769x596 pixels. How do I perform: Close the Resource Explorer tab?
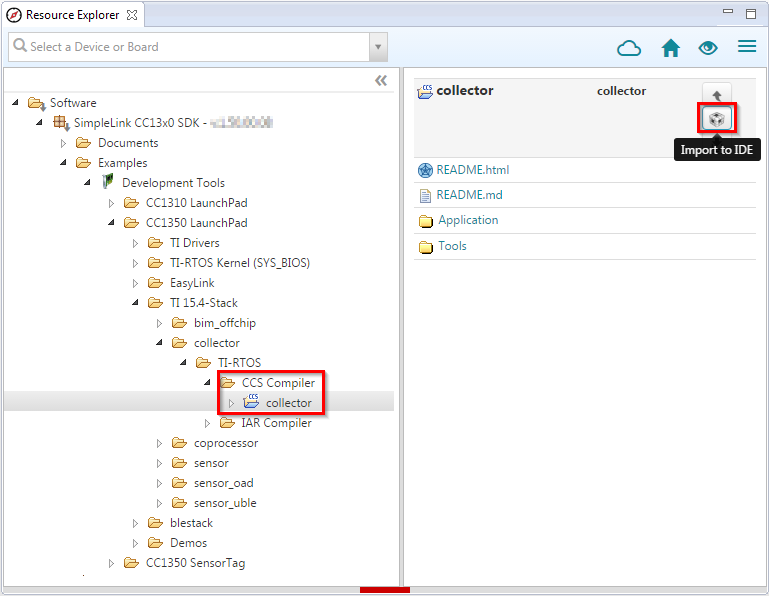tap(132, 15)
